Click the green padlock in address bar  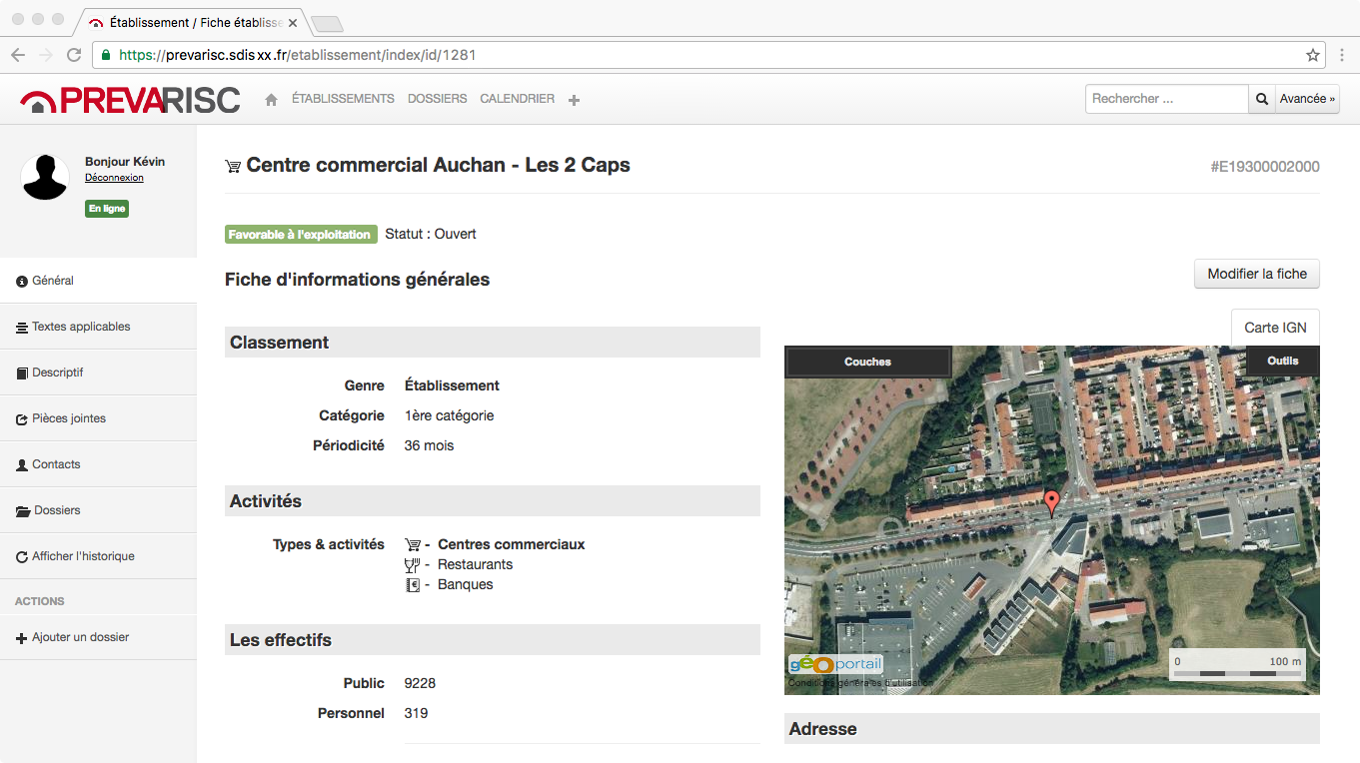105,55
